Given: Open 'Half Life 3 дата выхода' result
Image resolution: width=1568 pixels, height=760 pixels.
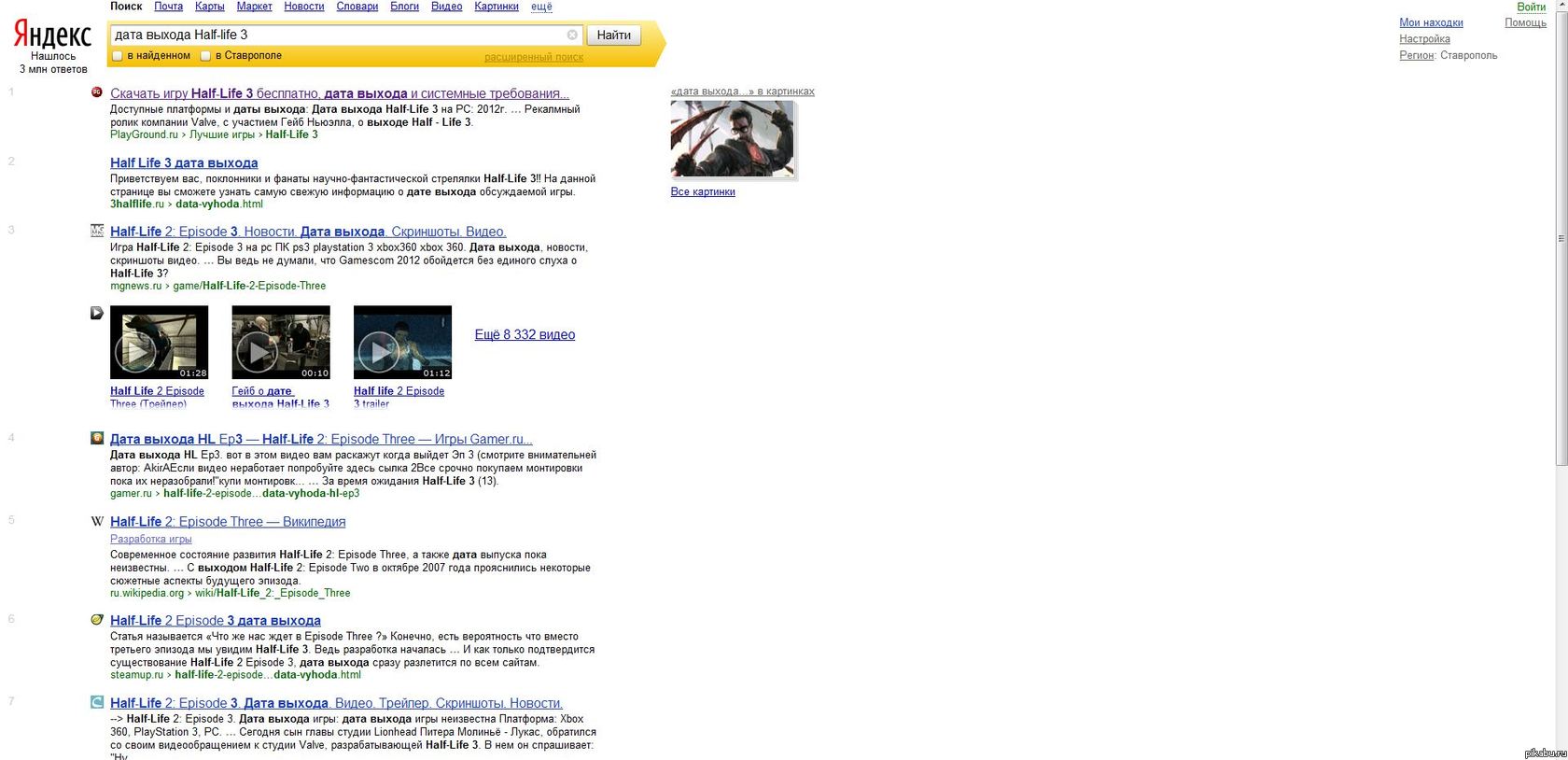Looking at the screenshot, I should [x=184, y=162].
